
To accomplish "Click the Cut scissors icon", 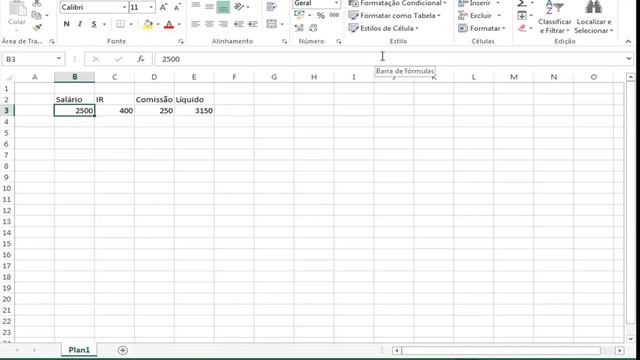I will [37, 3].
